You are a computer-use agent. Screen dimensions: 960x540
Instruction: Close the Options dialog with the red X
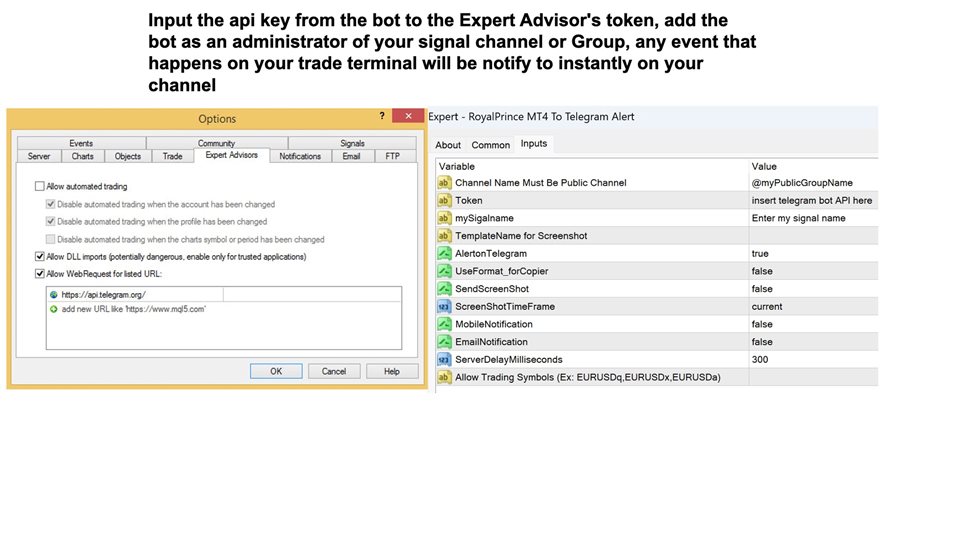click(408, 116)
